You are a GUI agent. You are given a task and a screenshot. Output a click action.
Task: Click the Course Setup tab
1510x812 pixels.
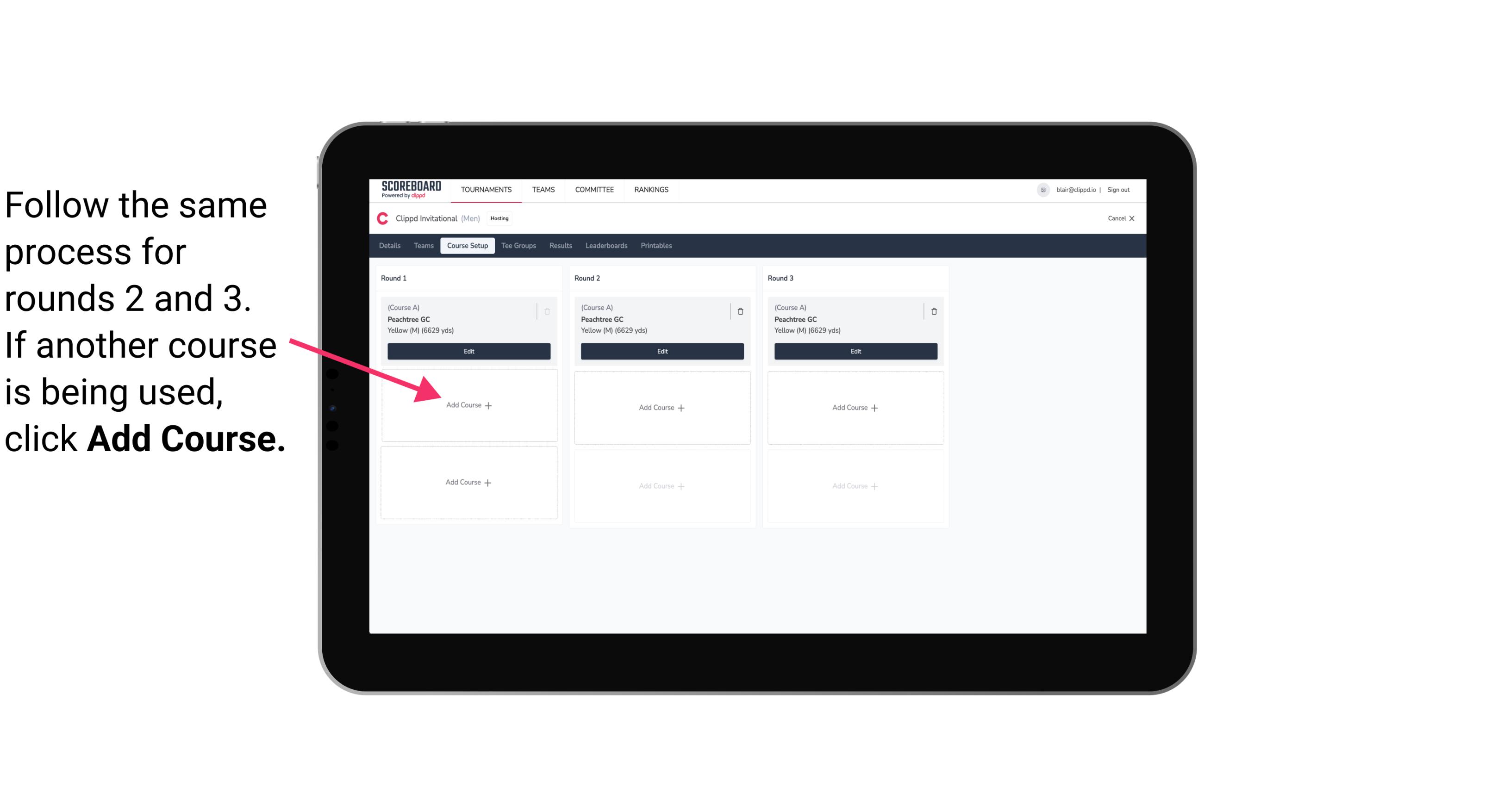click(x=466, y=245)
